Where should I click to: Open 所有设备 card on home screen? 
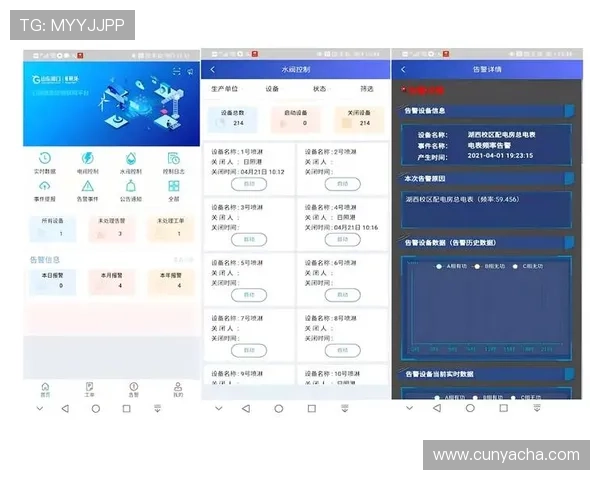pyautogui.click(x=53, y=229)
